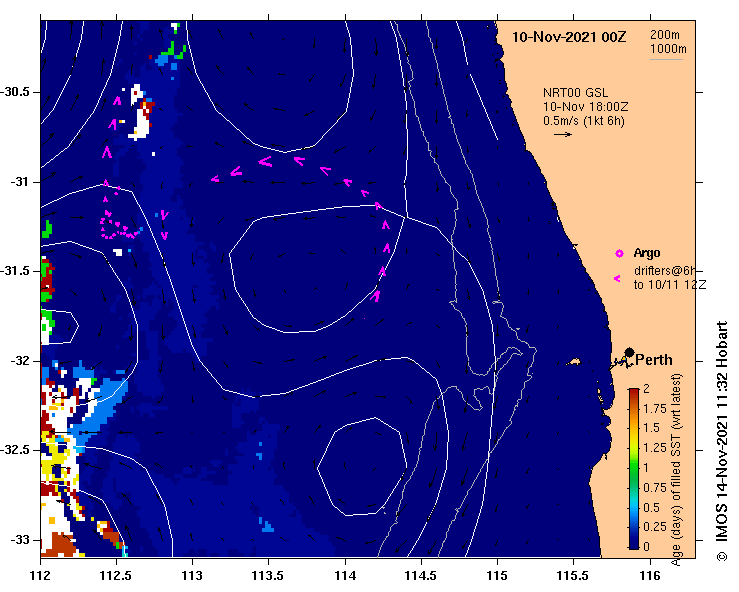Click the magenta Argo legend circle

coord(619,254)
